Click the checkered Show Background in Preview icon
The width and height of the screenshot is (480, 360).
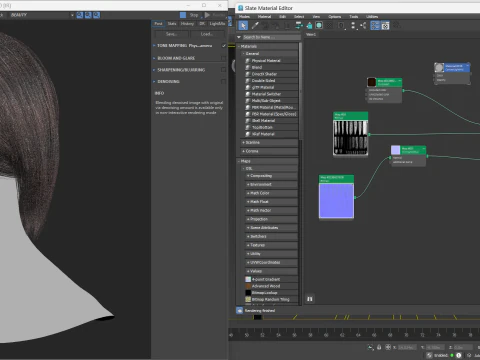330,26
